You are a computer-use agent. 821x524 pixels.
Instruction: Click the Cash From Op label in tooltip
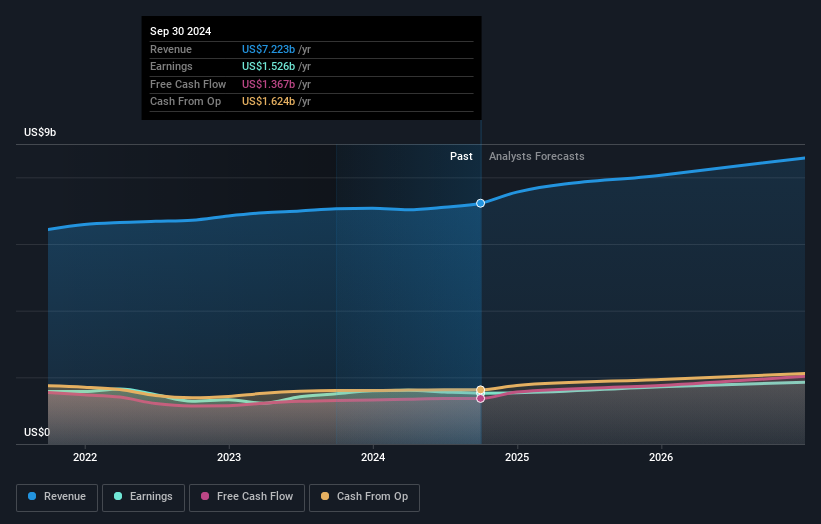185,102
